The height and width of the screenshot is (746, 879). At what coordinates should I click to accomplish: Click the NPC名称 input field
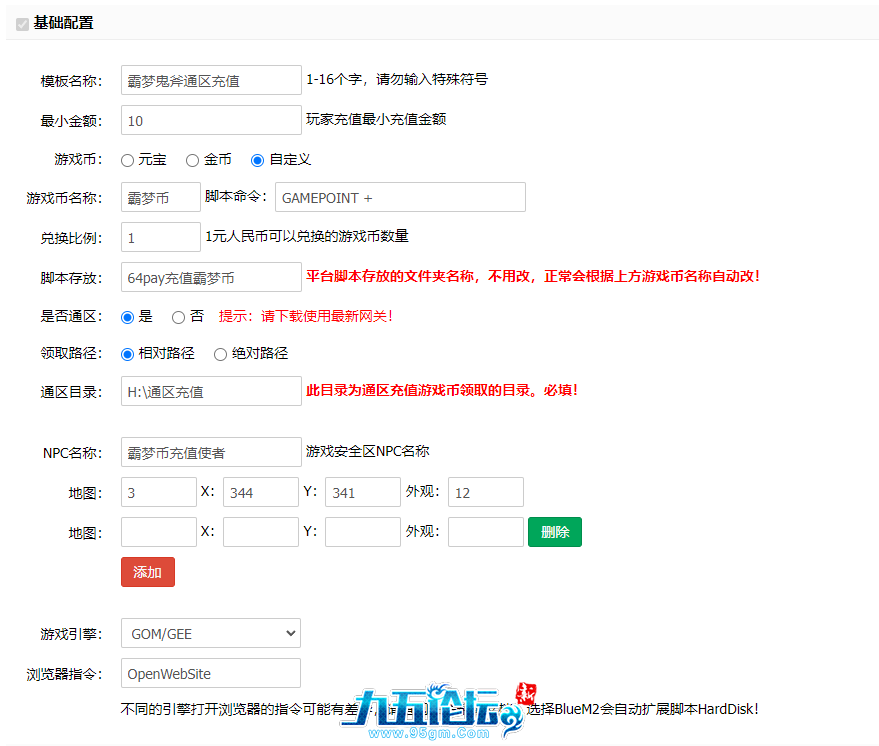coord(210,452)
